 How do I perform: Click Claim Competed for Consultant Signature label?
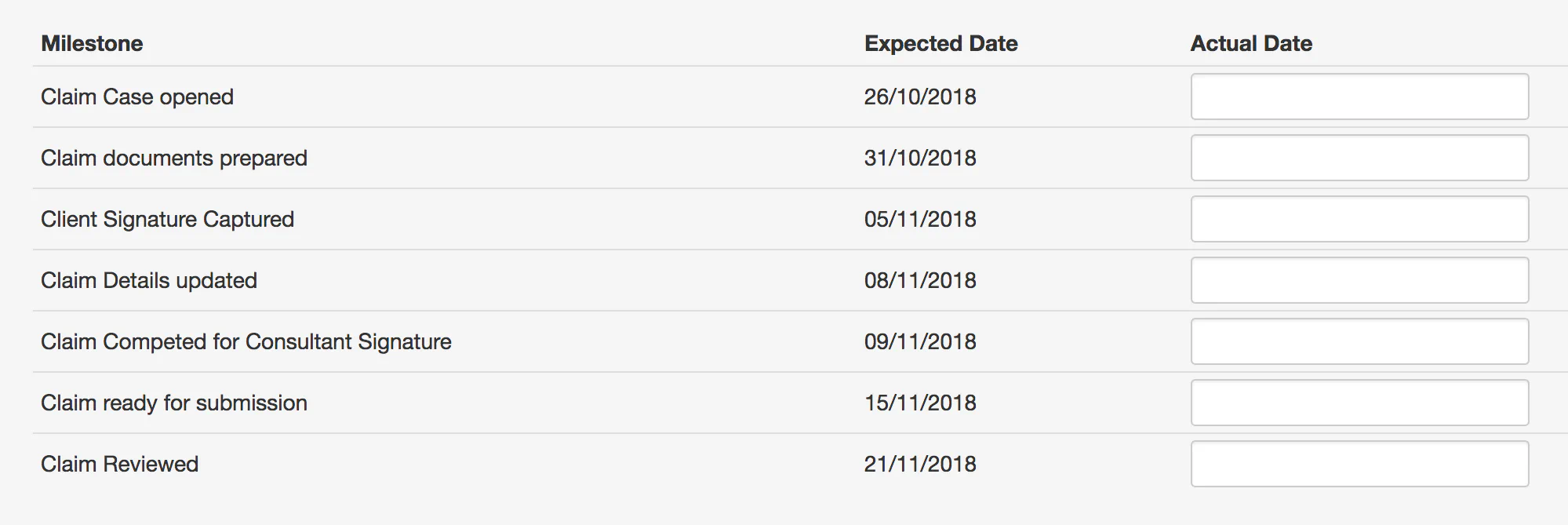pos(246,341)
